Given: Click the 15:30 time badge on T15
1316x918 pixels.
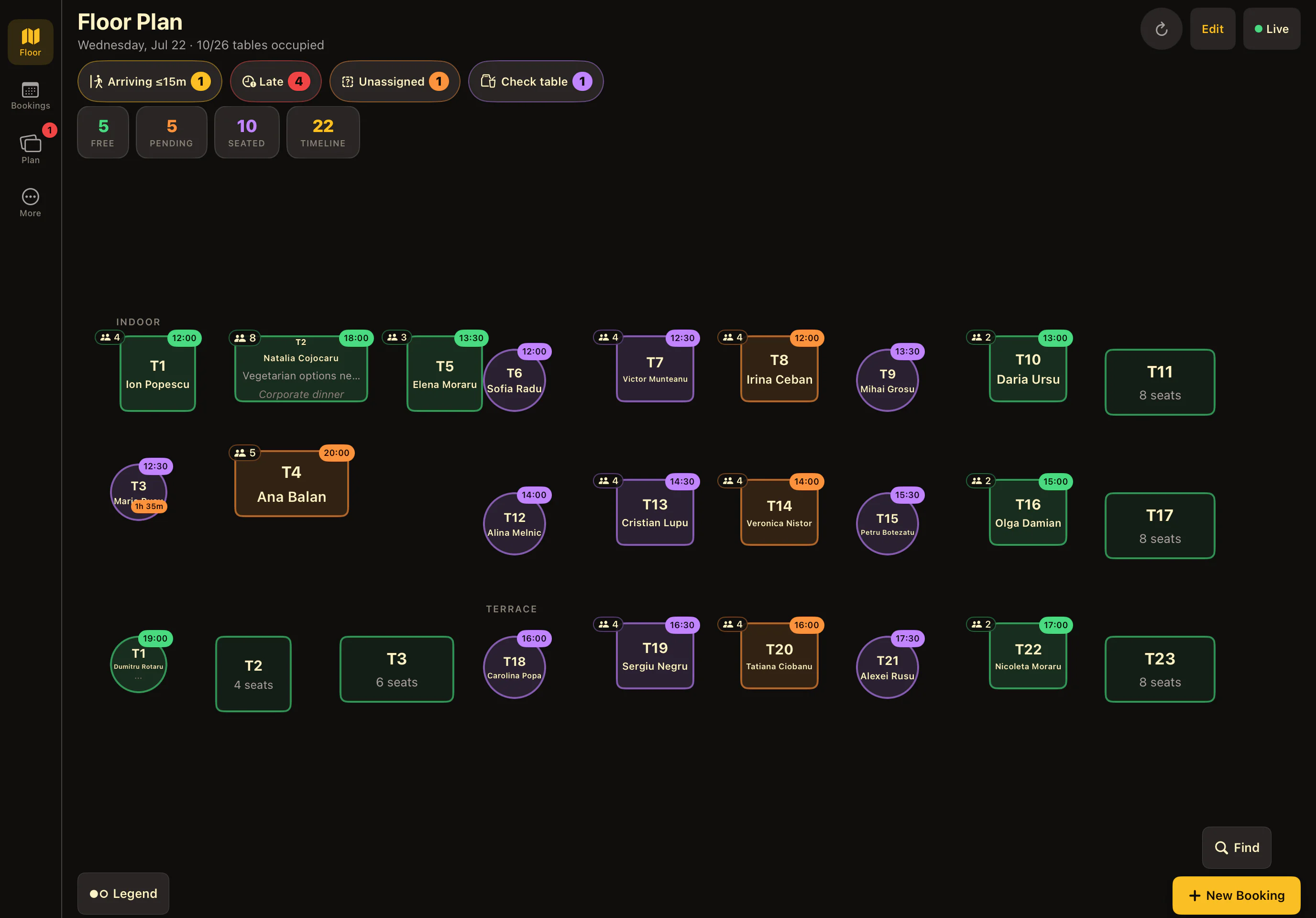Looking at the screenshot, I should pyautogui.click(x=907, y=495).
